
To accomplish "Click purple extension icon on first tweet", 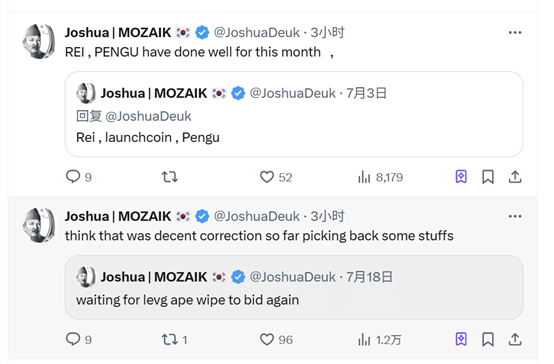I will [x=461, y=176].
